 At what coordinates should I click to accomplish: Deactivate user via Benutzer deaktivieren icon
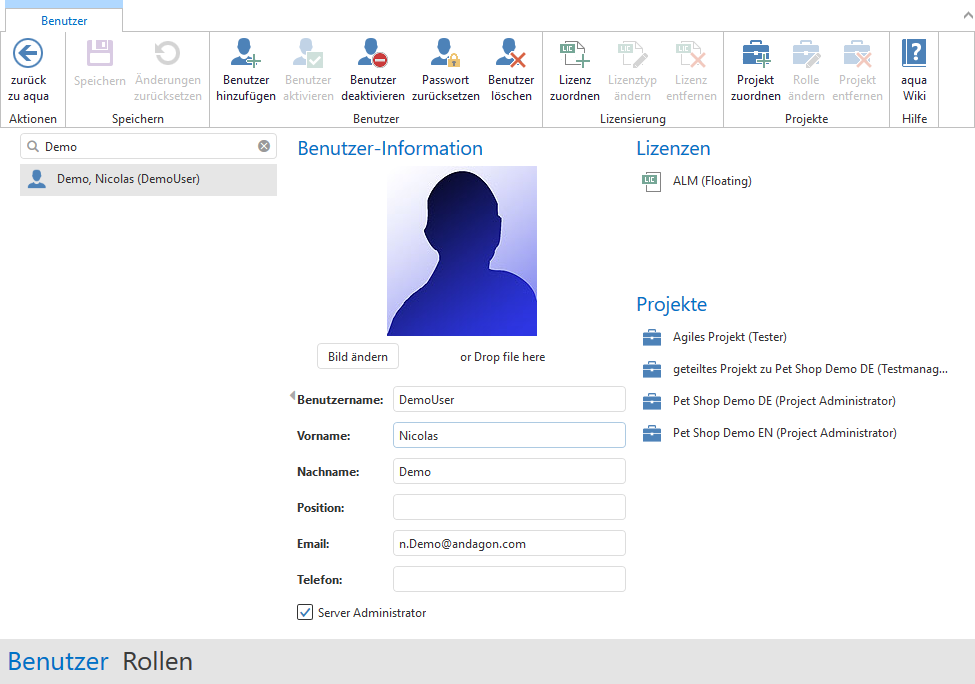[372, 53]
